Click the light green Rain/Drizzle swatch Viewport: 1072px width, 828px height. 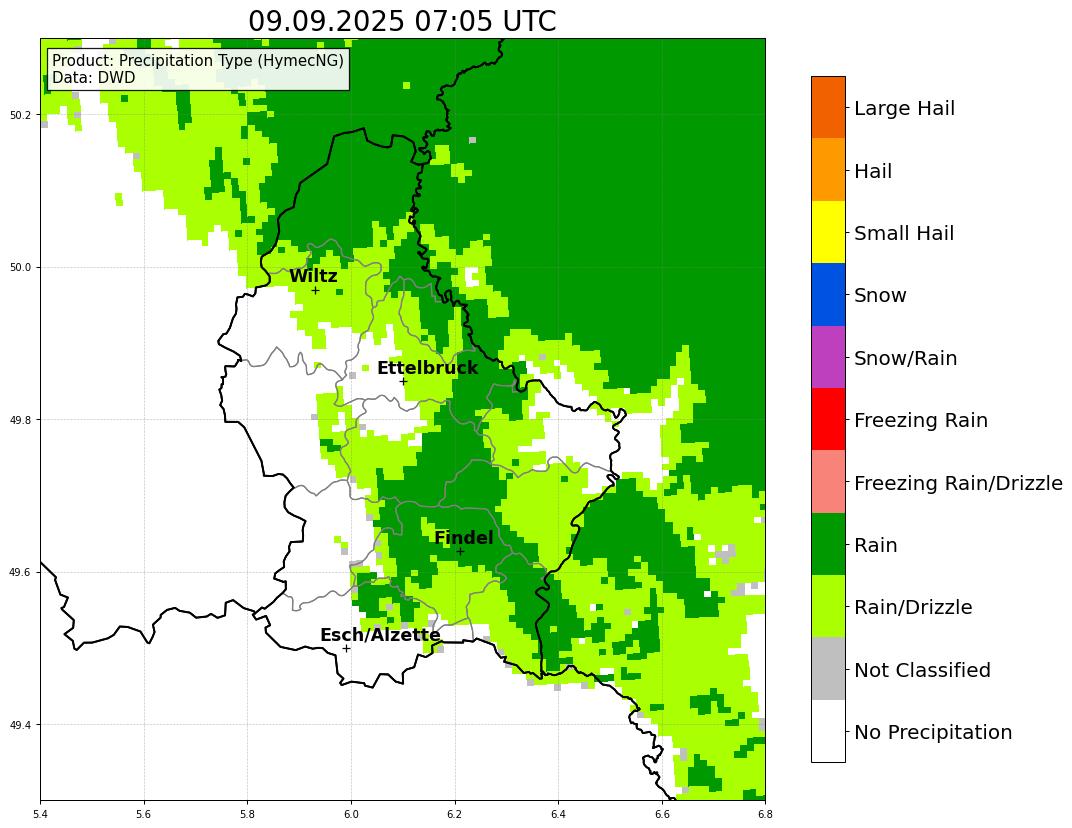[x=828, y=606]
